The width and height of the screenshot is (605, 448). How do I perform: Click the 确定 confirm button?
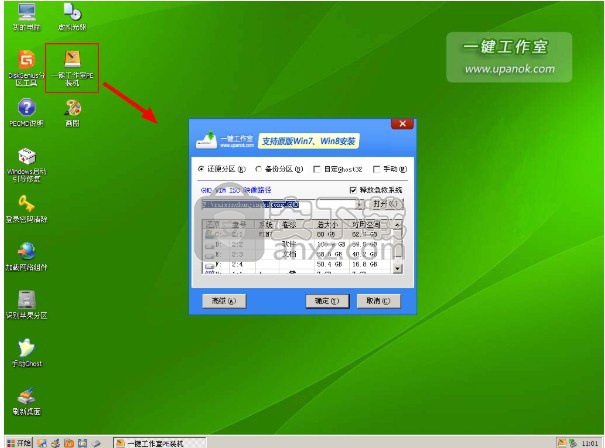(327, 301)
